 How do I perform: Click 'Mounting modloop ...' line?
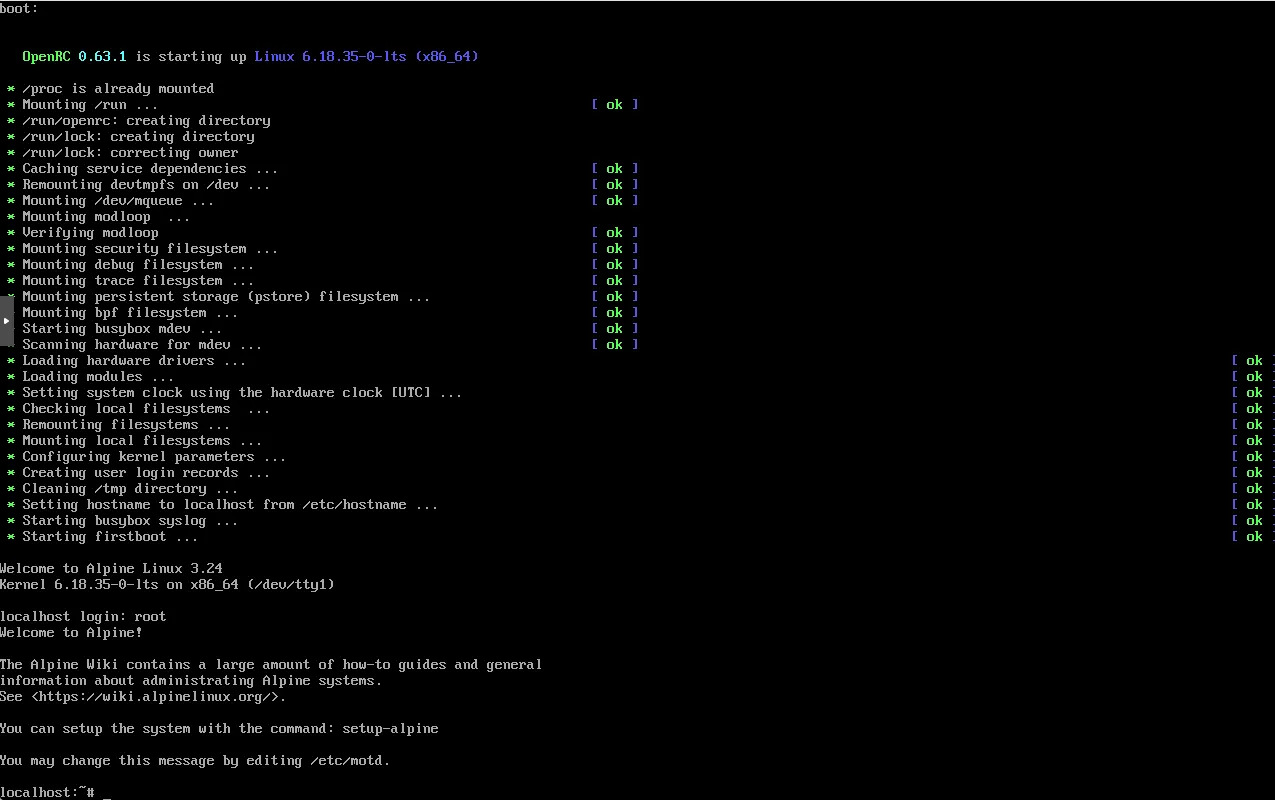[106, 216]
